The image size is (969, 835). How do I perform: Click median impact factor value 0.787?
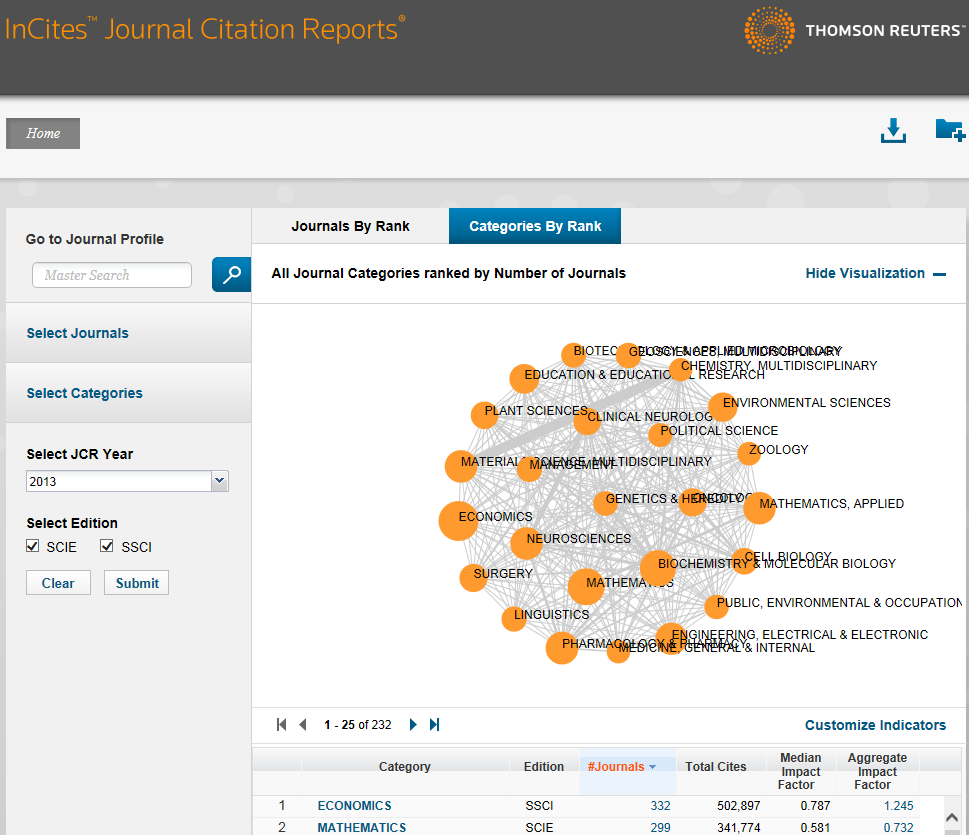tap(815, 805)
